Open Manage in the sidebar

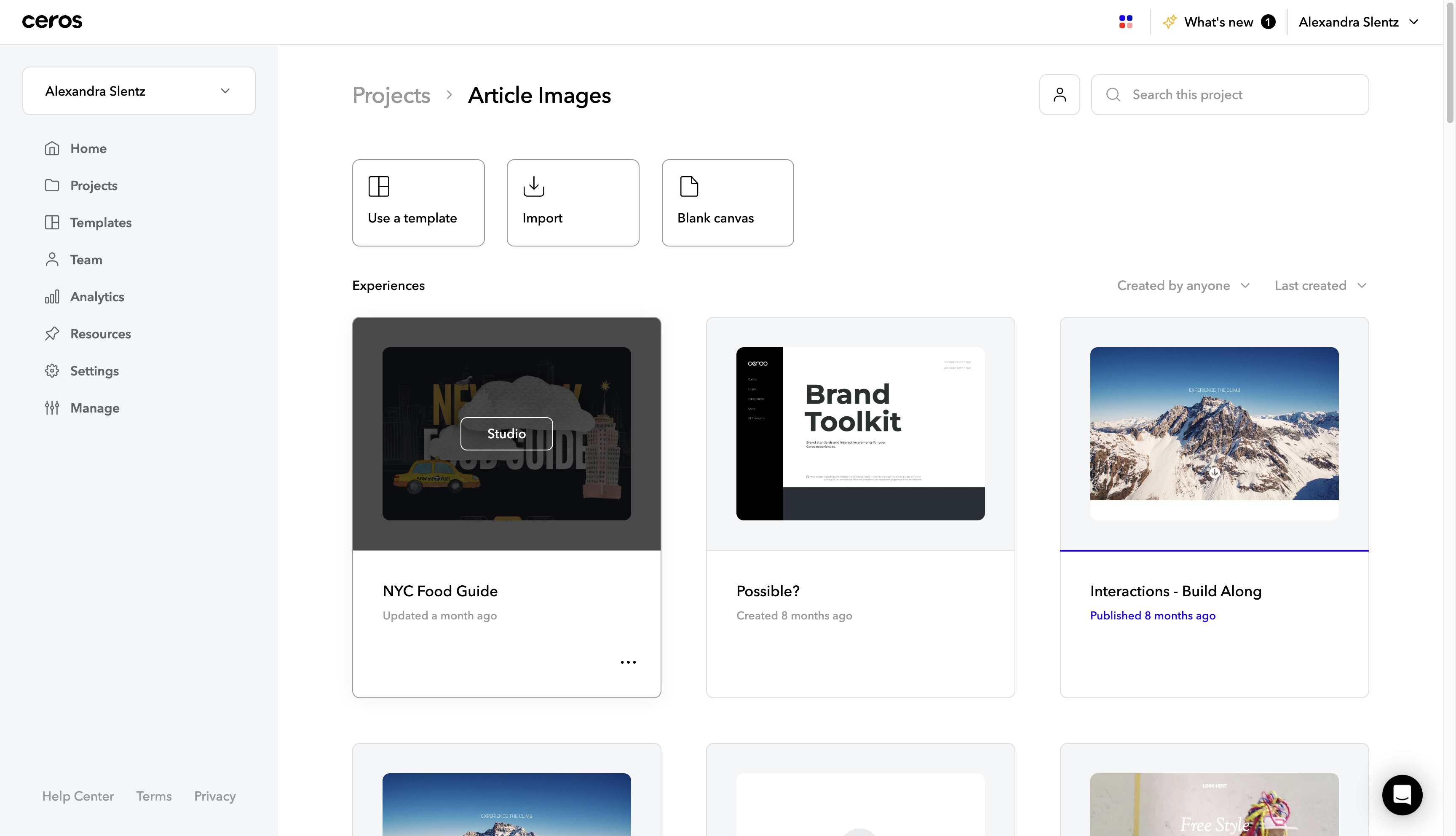[x=95, y=407]
